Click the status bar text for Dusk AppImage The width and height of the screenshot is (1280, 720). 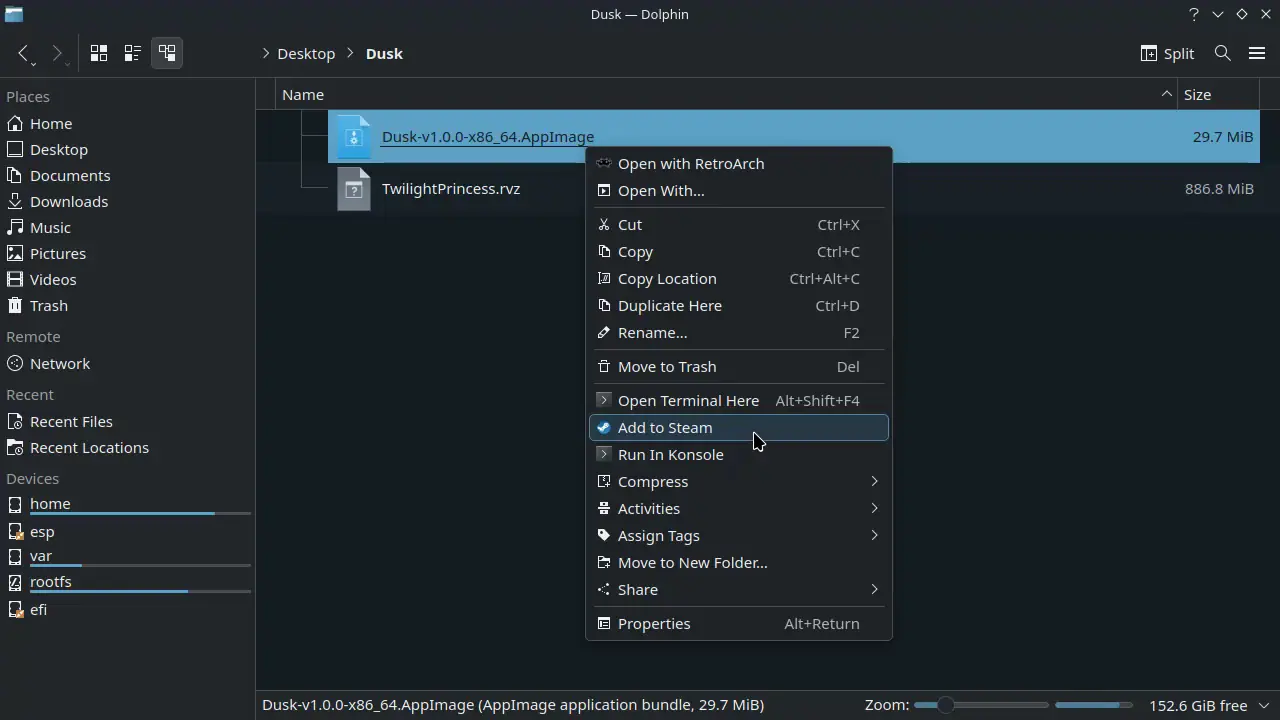pos(513,705)
